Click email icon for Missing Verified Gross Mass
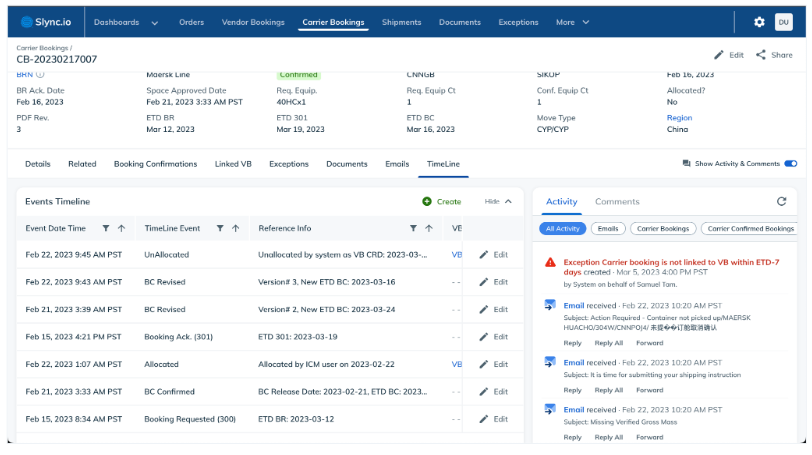This screenshot has height=455, width=812. coord(550,409)
